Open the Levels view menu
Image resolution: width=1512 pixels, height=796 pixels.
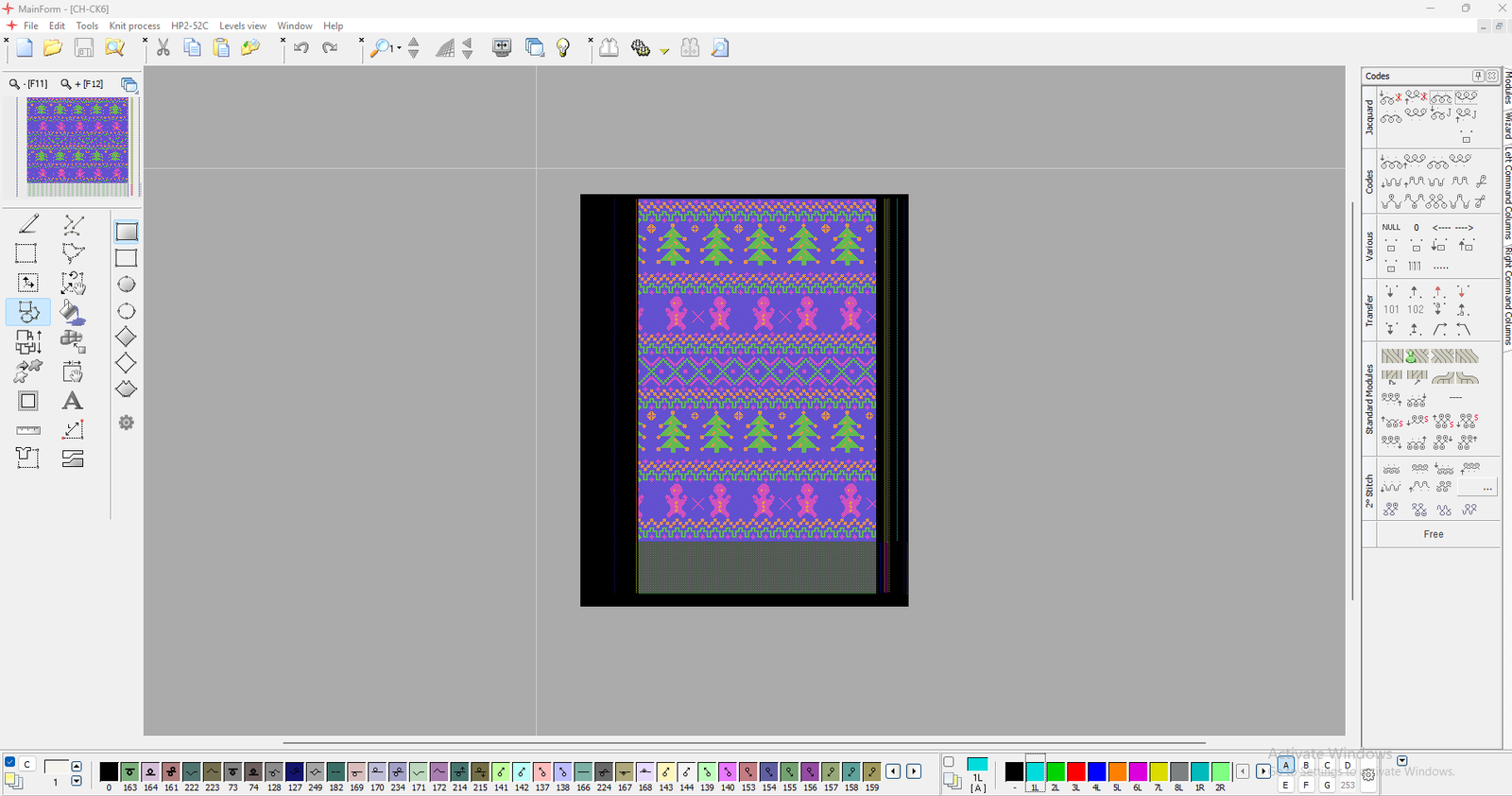click(x=243, y=26)
